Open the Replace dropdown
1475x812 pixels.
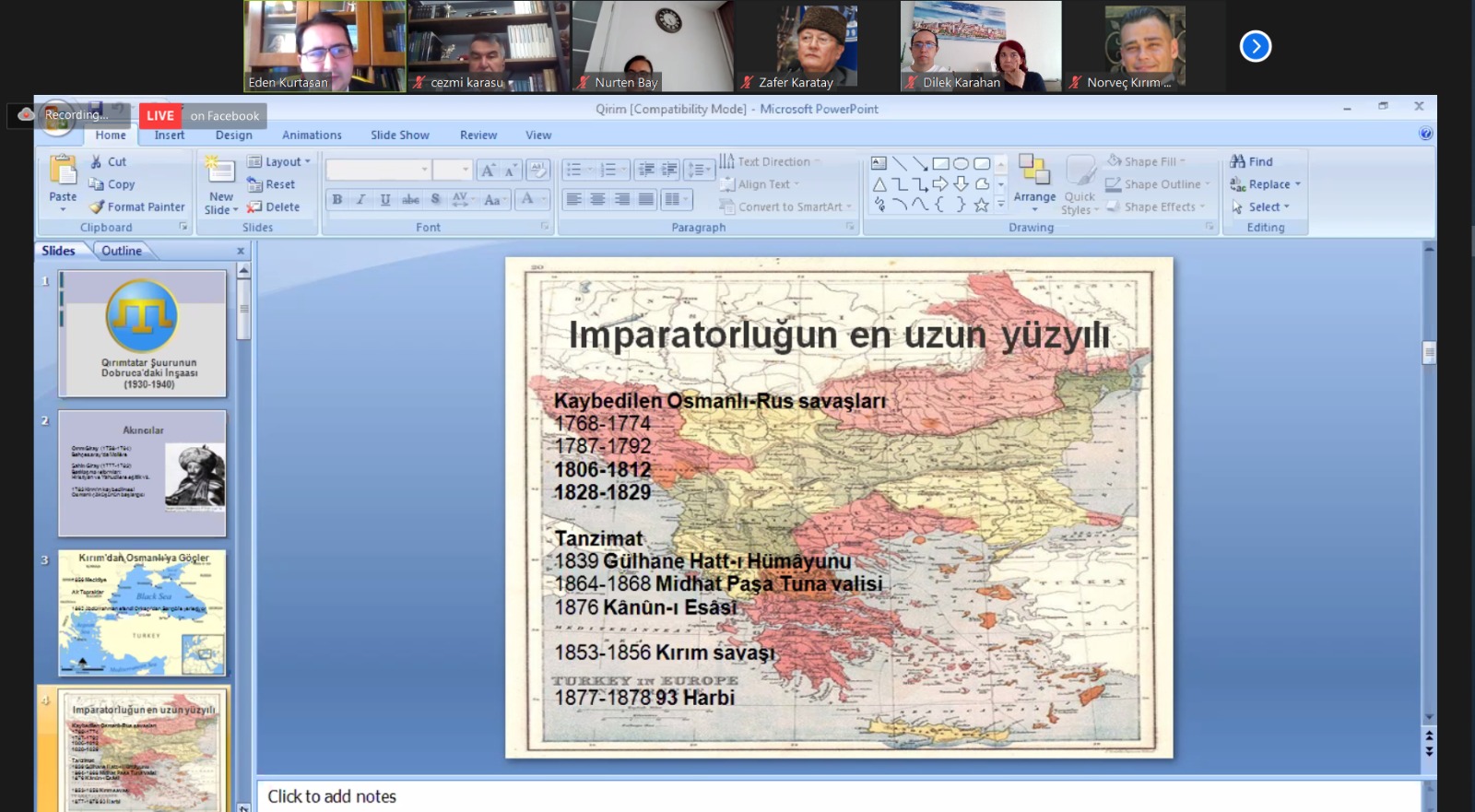pyautogui.click(x=1265, y=184)
